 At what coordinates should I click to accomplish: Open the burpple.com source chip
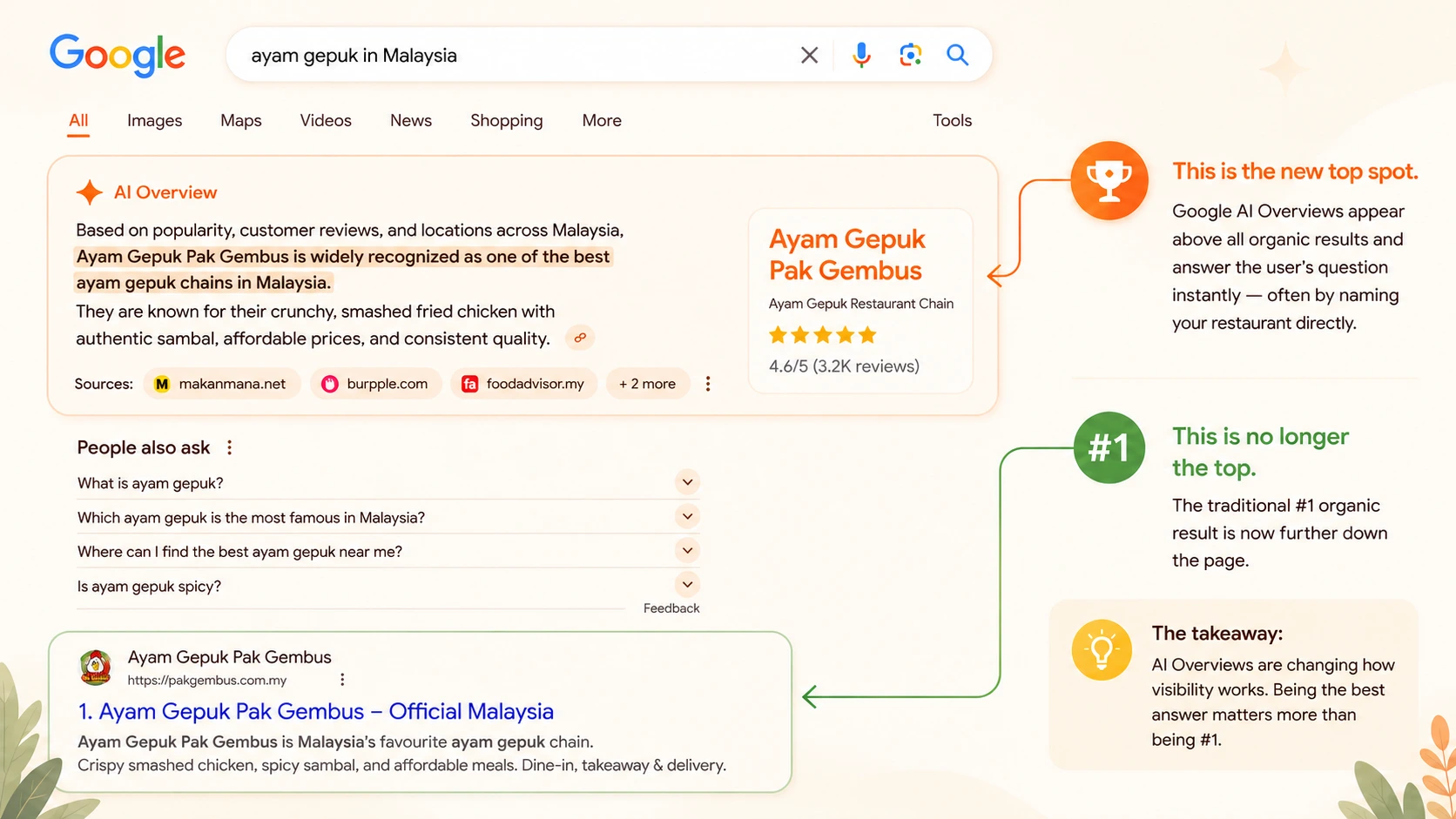point(376,384)
